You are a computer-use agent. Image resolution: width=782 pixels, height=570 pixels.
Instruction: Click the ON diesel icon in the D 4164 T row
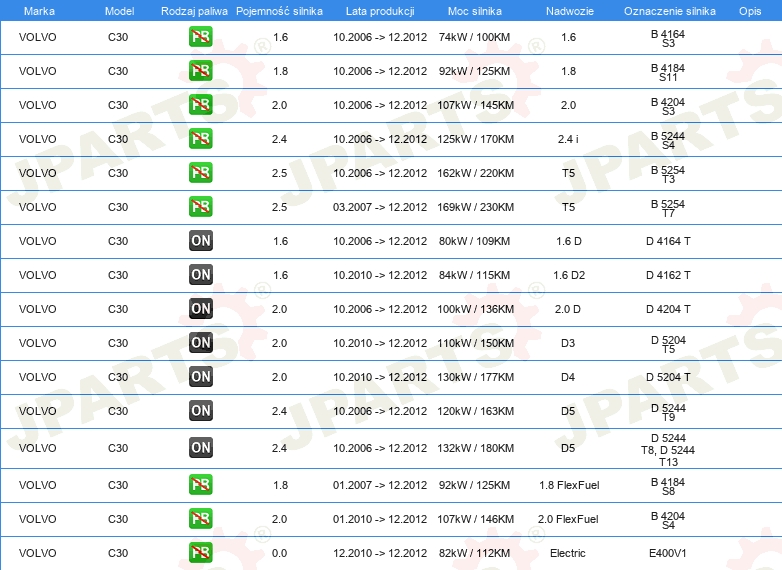[200, 240]
